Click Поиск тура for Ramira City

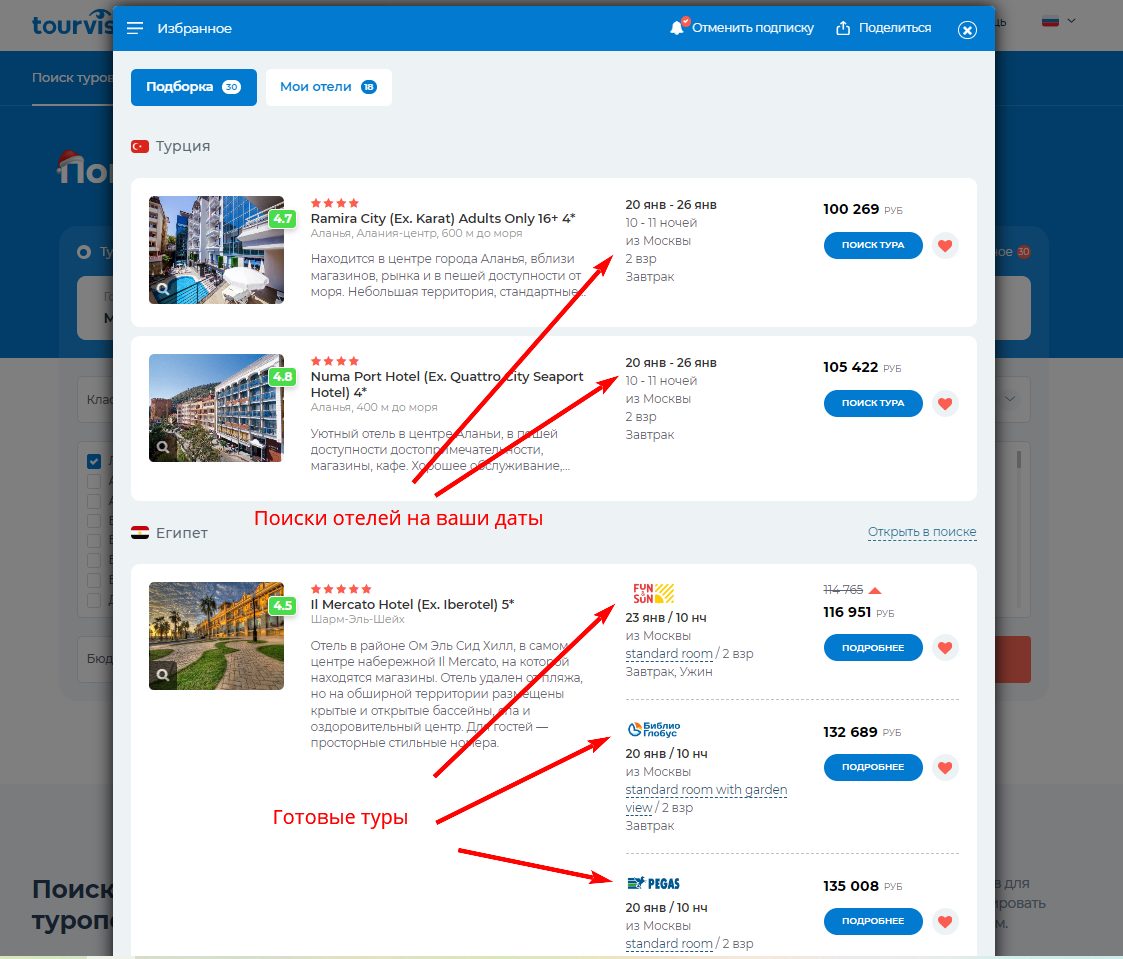coord(873,246)
